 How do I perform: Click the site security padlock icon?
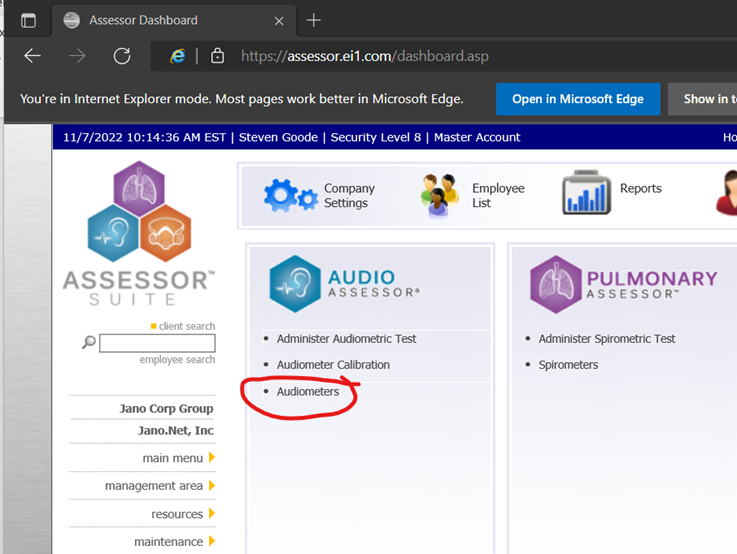point(217,55)
